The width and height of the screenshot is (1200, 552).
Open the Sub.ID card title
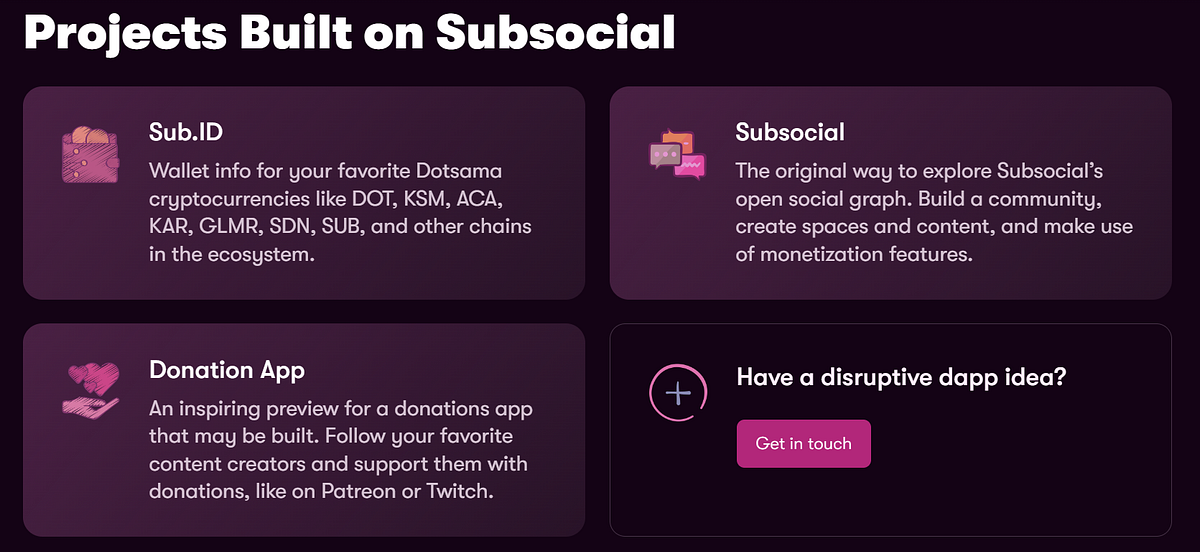[184, 133]
